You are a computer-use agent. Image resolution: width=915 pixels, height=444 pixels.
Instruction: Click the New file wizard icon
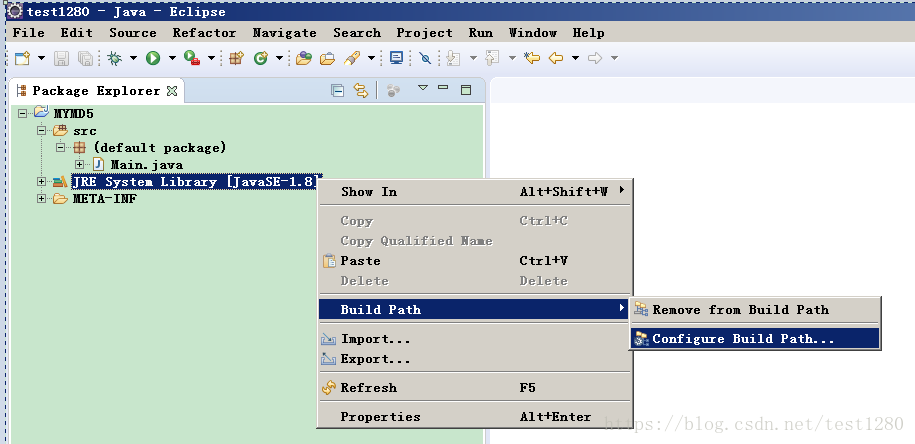(22, 58)
